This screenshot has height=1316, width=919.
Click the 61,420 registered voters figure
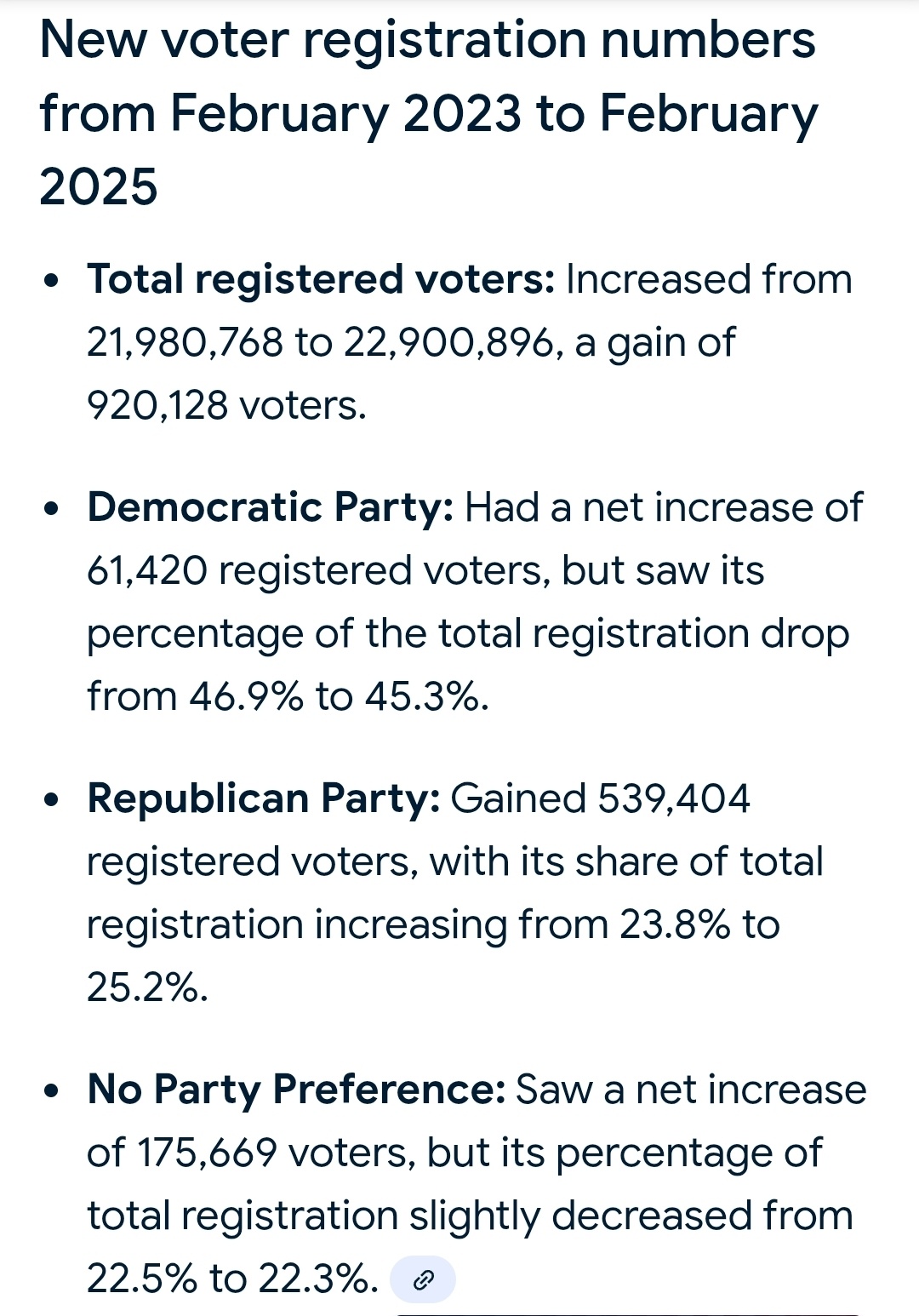(x=147, y=571)
